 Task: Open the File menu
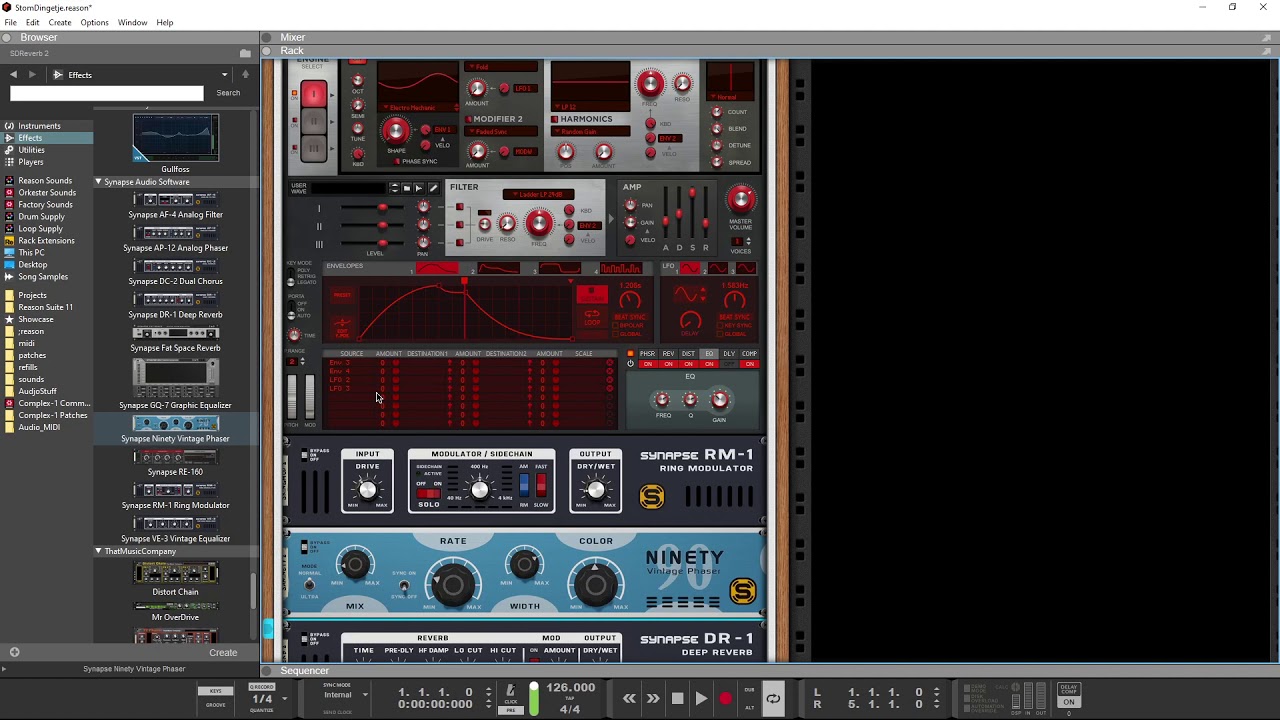pos(10,22)
